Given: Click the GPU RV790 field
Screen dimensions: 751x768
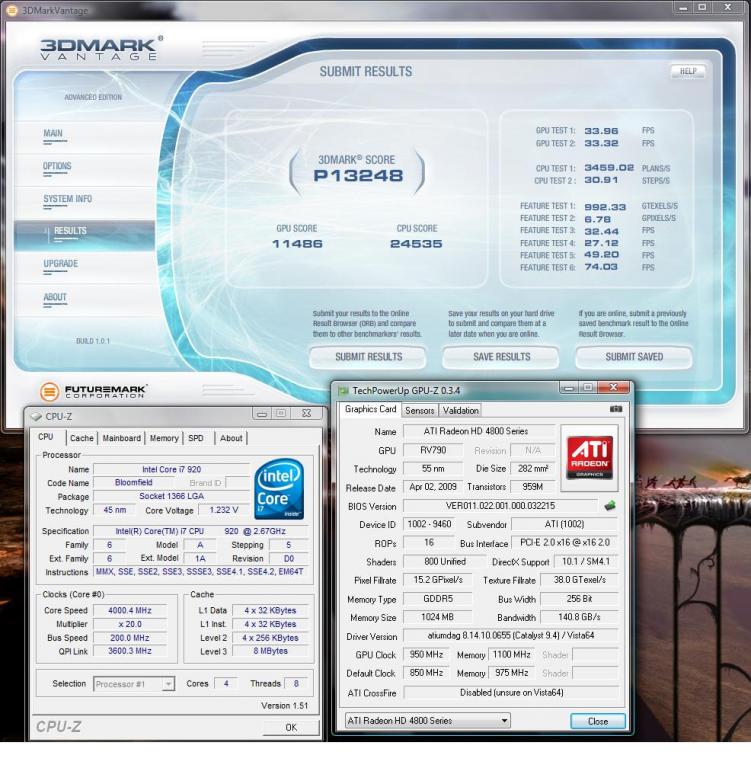Looking at the screenshot, I should (433, 450).
